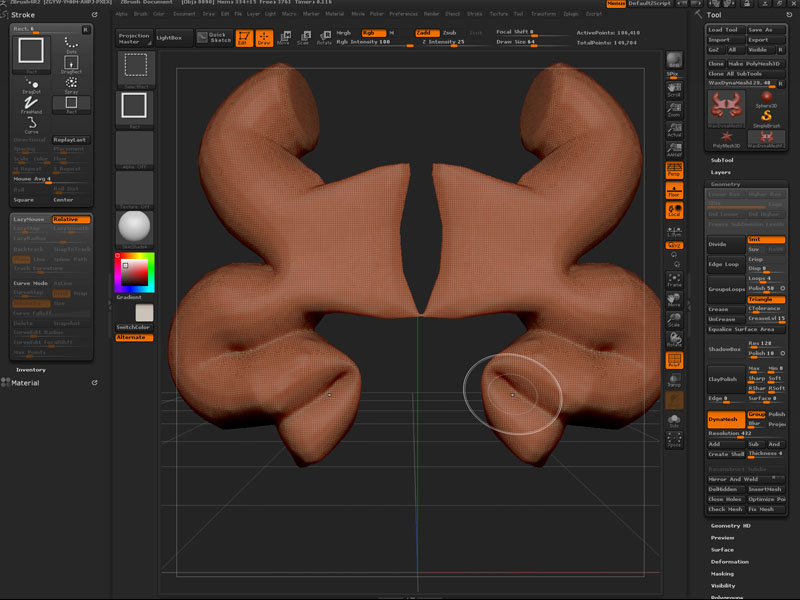Toggle Perspective view button

coord(674,170)
